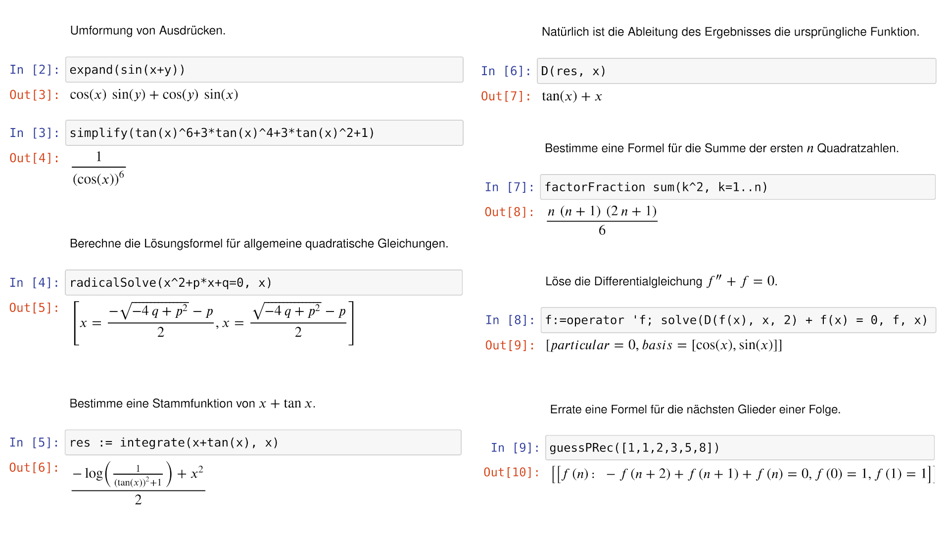The image size is (950, 534).
Task: Click the quadratic equations description text
Action: click(x=259, y=244)
